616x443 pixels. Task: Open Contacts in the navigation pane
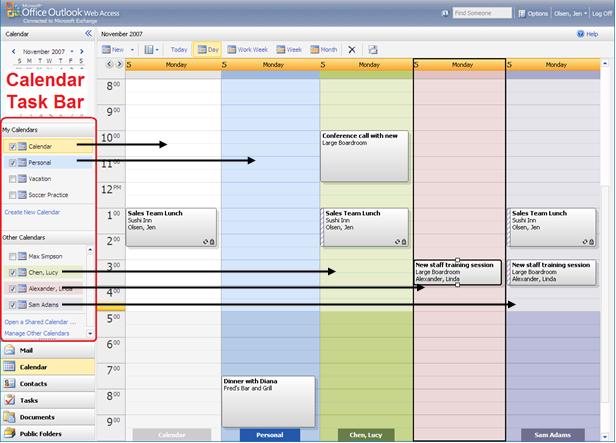48,384
